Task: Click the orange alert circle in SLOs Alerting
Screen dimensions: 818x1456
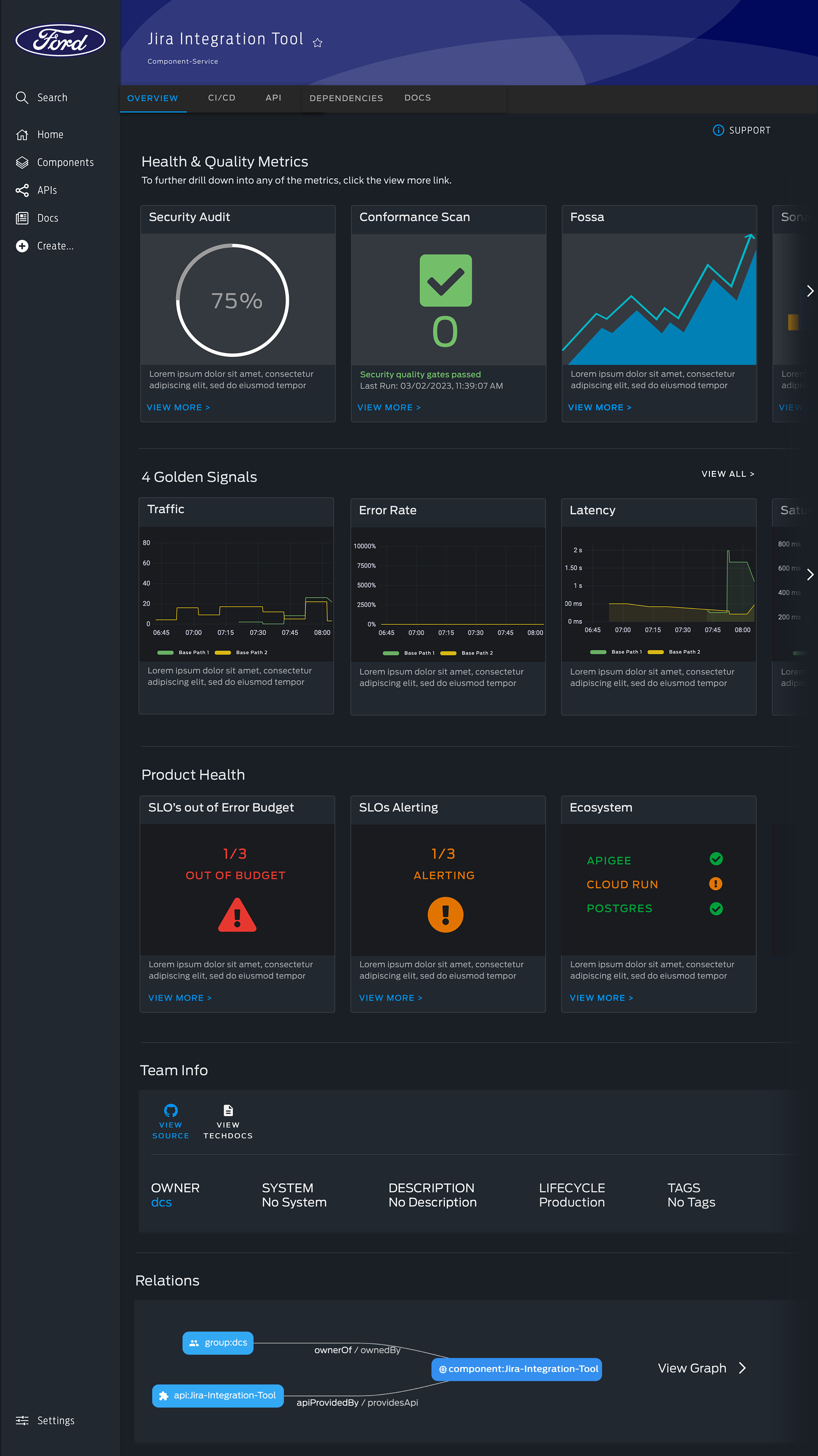Action: (x=446, y=915)
